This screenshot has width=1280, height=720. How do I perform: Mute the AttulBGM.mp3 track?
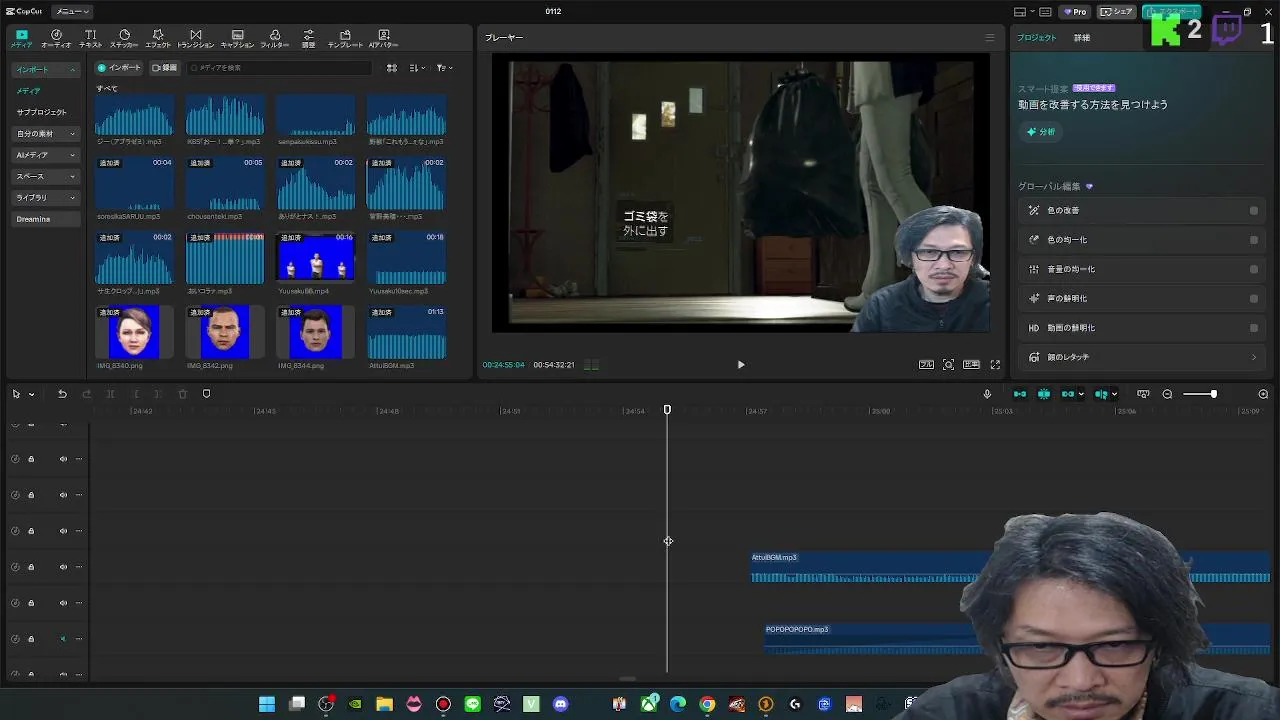click(x=63, y=567)
